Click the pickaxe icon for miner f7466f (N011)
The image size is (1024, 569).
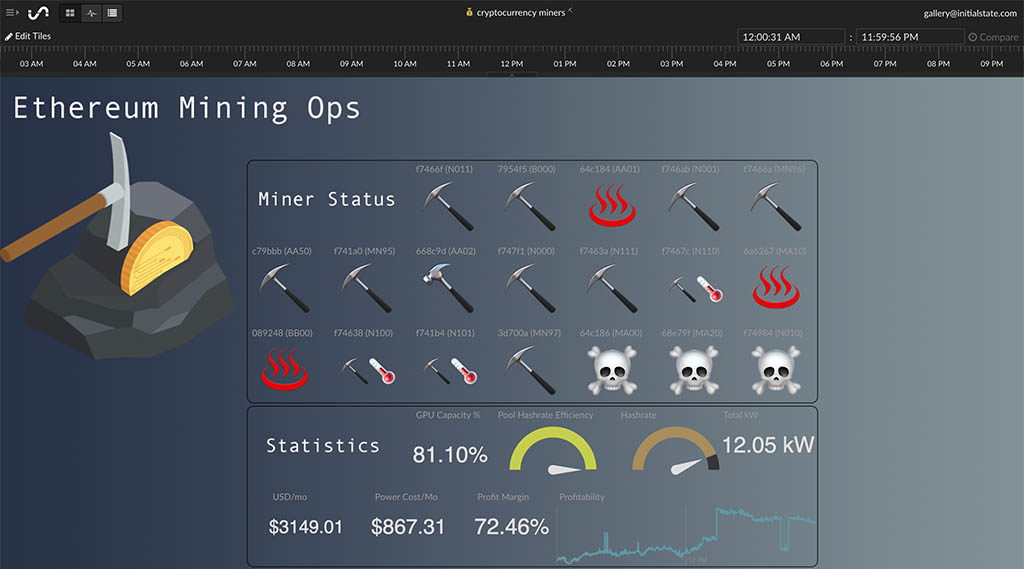[x=445, y=206]
